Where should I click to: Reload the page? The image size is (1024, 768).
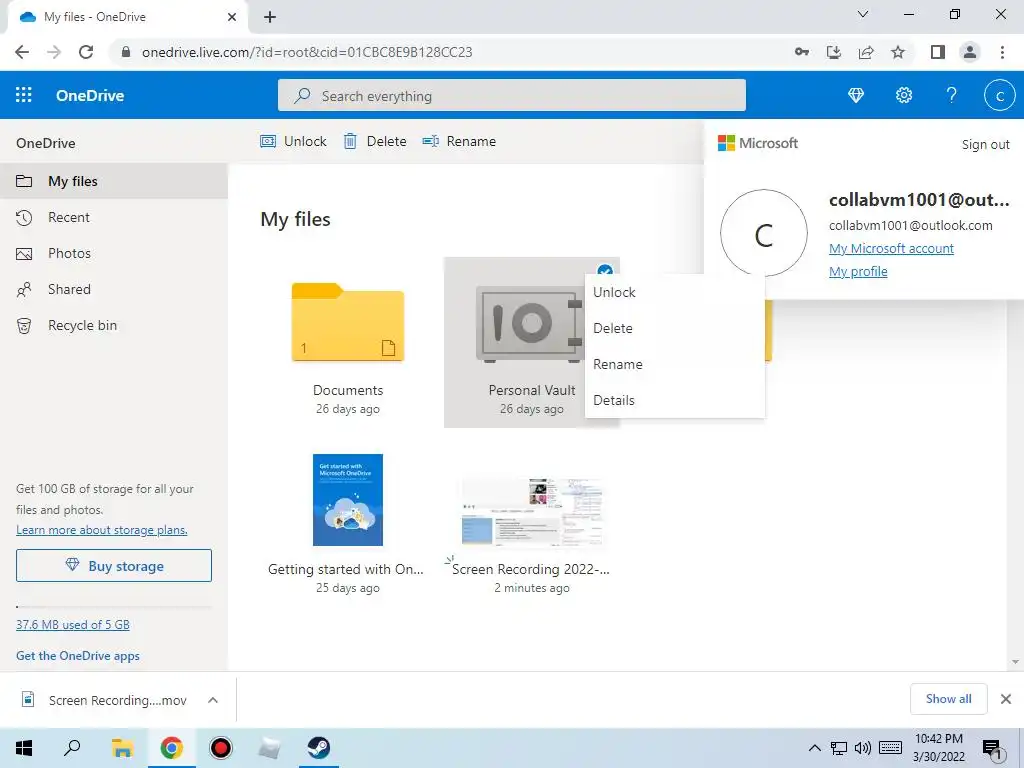(86, 52)
